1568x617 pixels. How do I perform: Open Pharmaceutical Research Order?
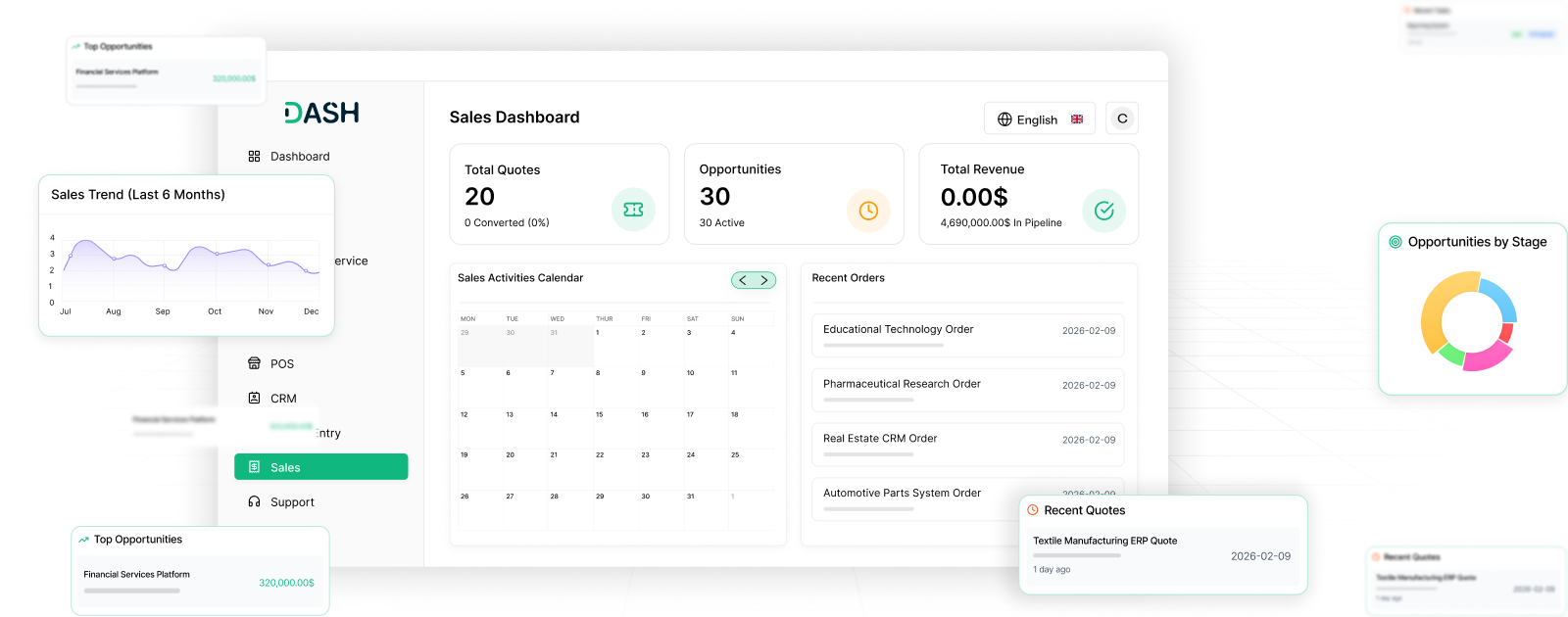(x=968, y=390)
